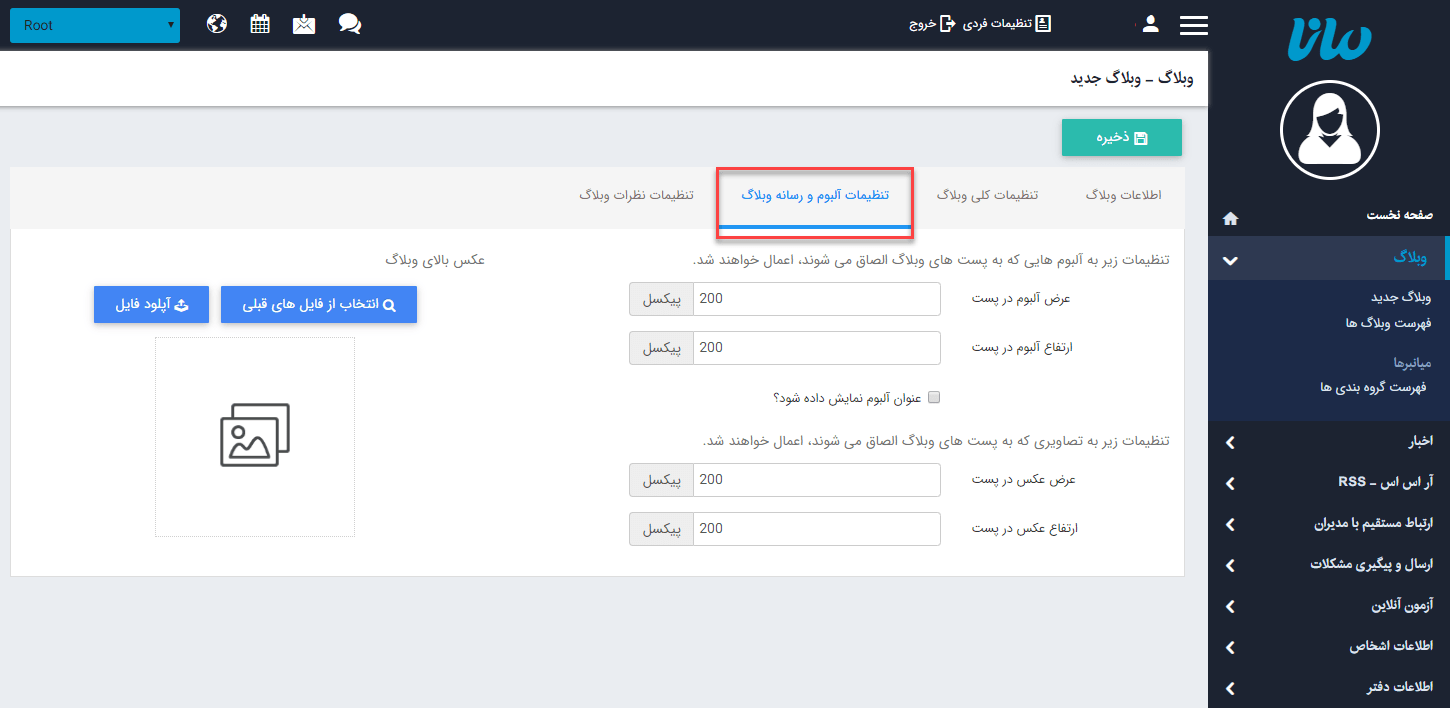Click the home icon next to صفحه نخست
1450x708 pixels.
click(x=1230, y=218)
